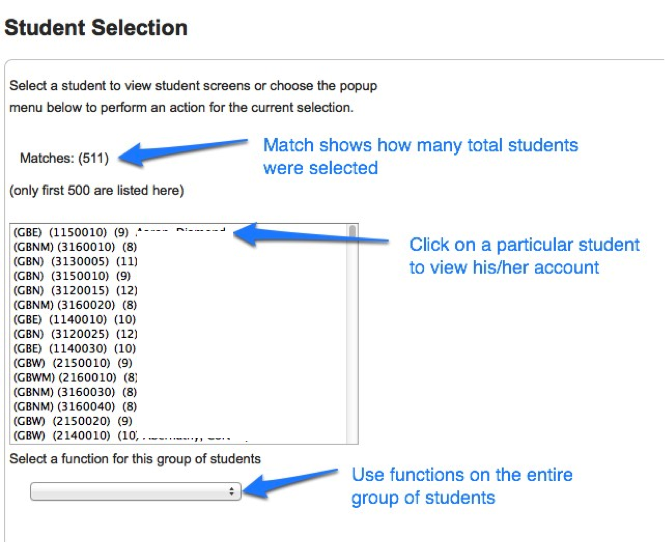
Task: Select student entry (GBNM) (3160010) (8)
Action: [x=75, y=246]
